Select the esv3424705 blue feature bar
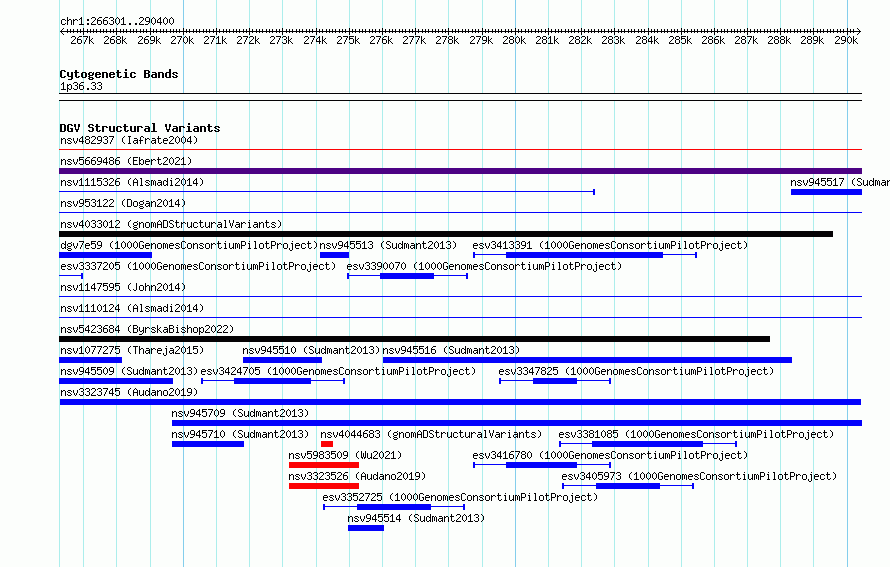This screenshot has height=567, width=890. 272,381
